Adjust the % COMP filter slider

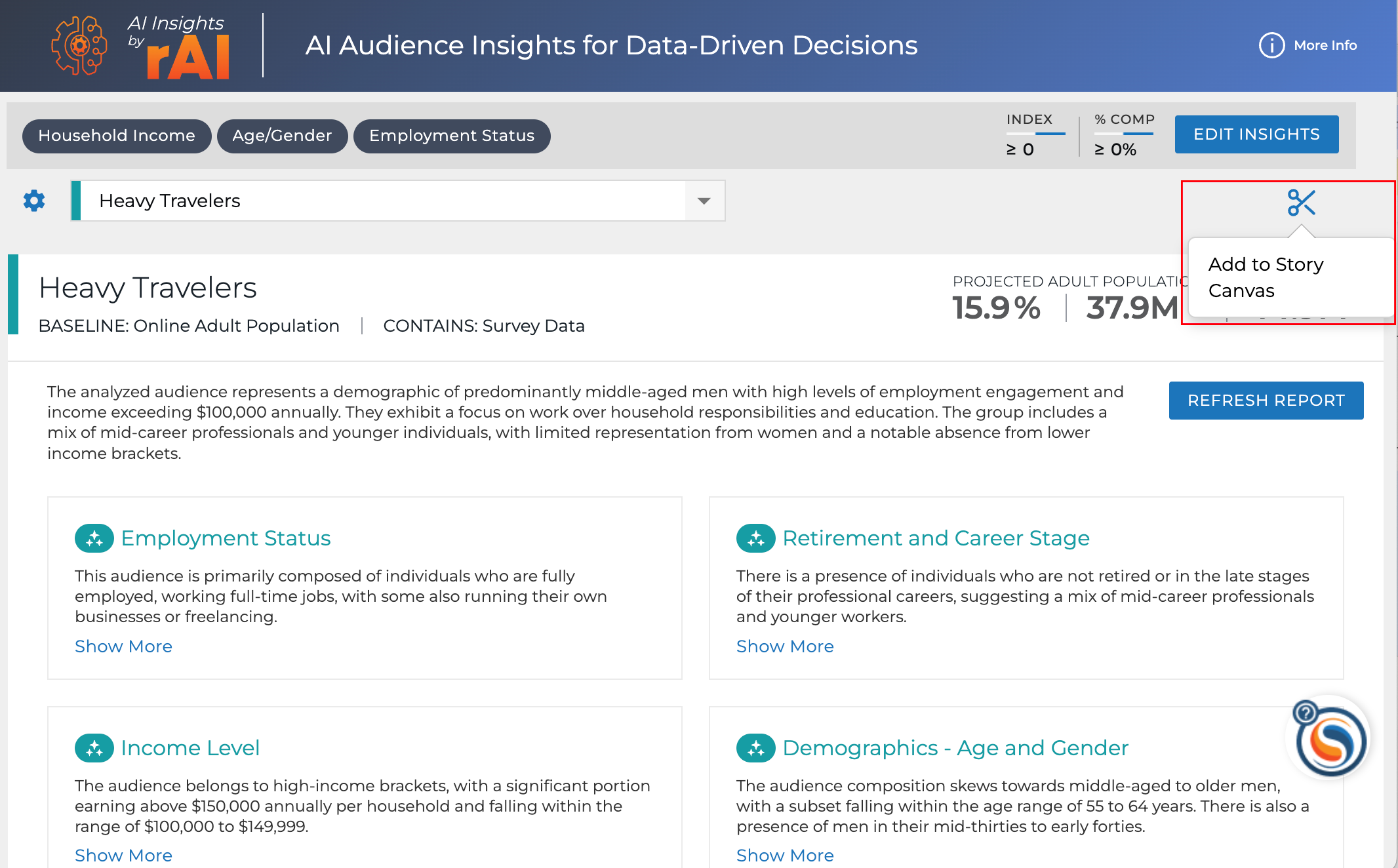pyautogui.click(x=1124, y=134)
